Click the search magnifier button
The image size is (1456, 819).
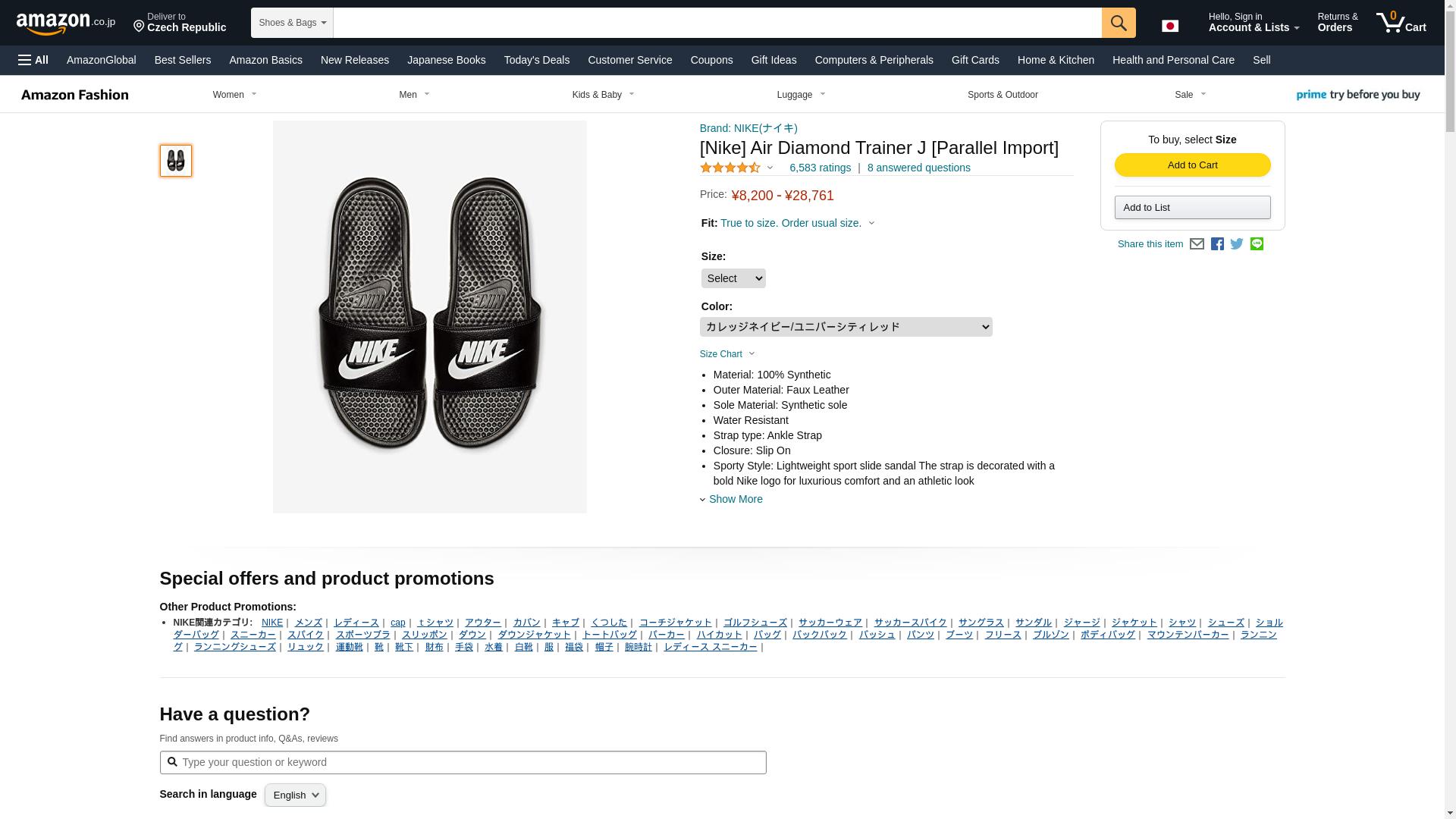1118,23
